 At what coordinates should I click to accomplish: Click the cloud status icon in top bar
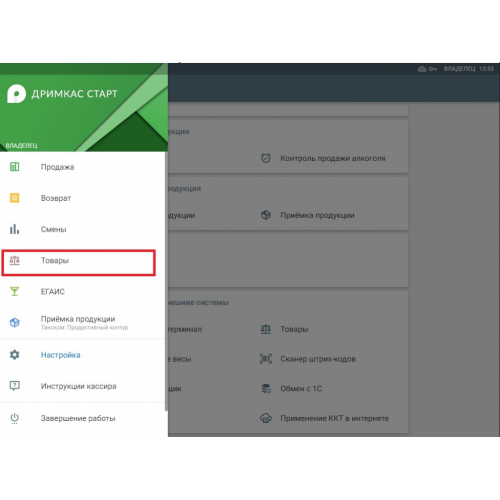click(x=422, y=69)
